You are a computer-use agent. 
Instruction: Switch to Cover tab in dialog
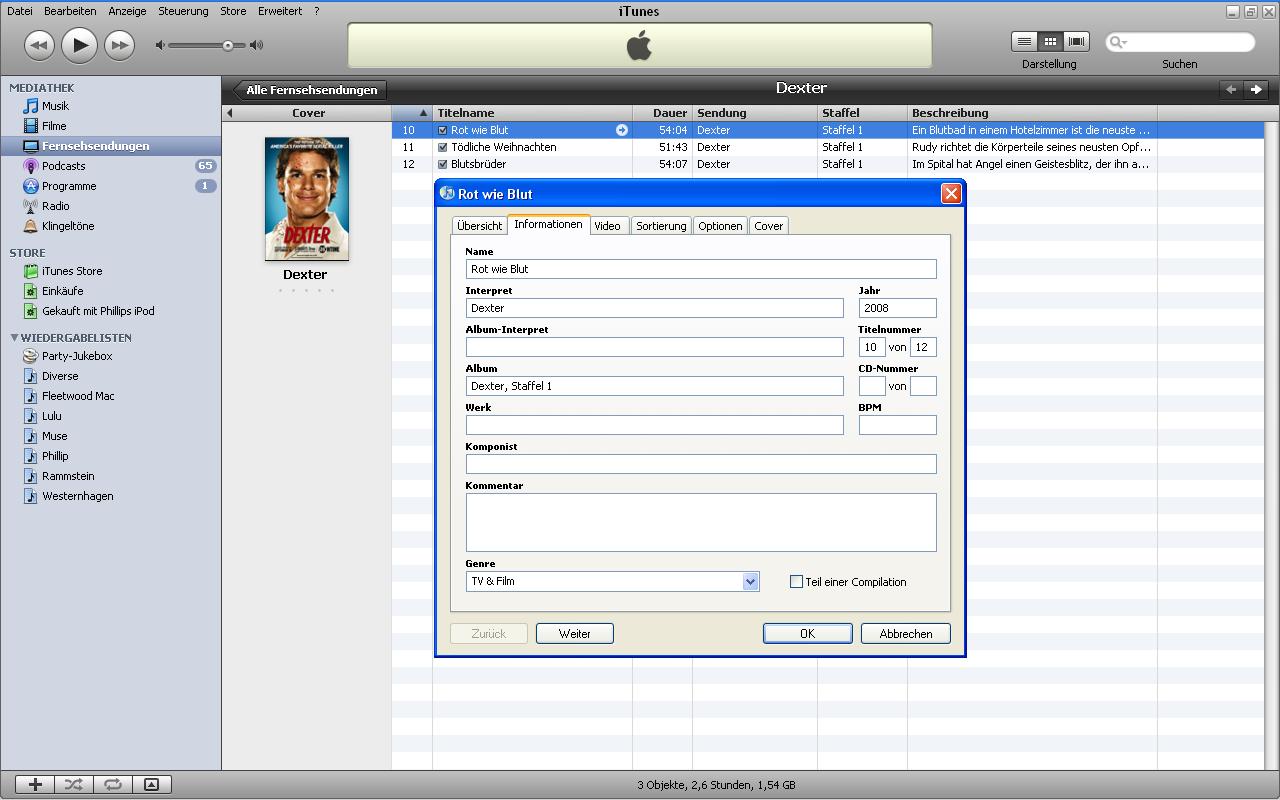click(x=769, y=226)
